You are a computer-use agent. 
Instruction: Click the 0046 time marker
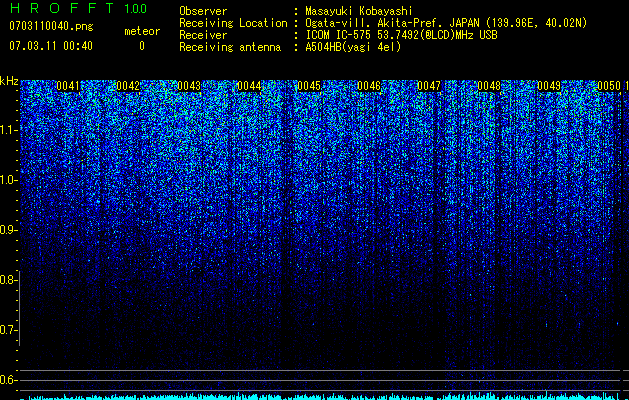[x=369, y=86]
